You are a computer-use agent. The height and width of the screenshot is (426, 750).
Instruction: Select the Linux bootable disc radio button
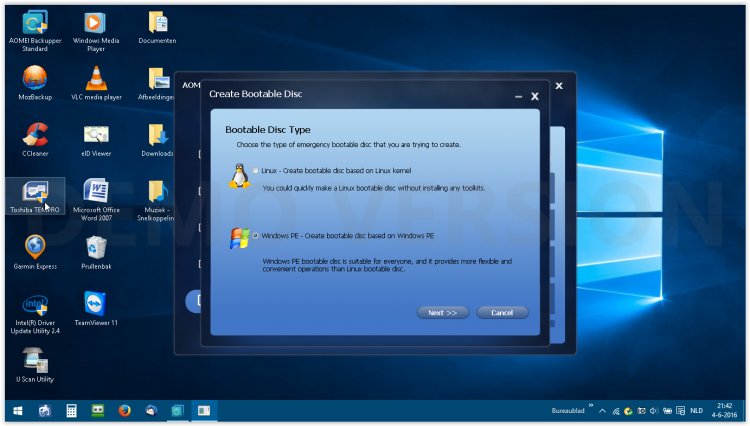point(256,171)
